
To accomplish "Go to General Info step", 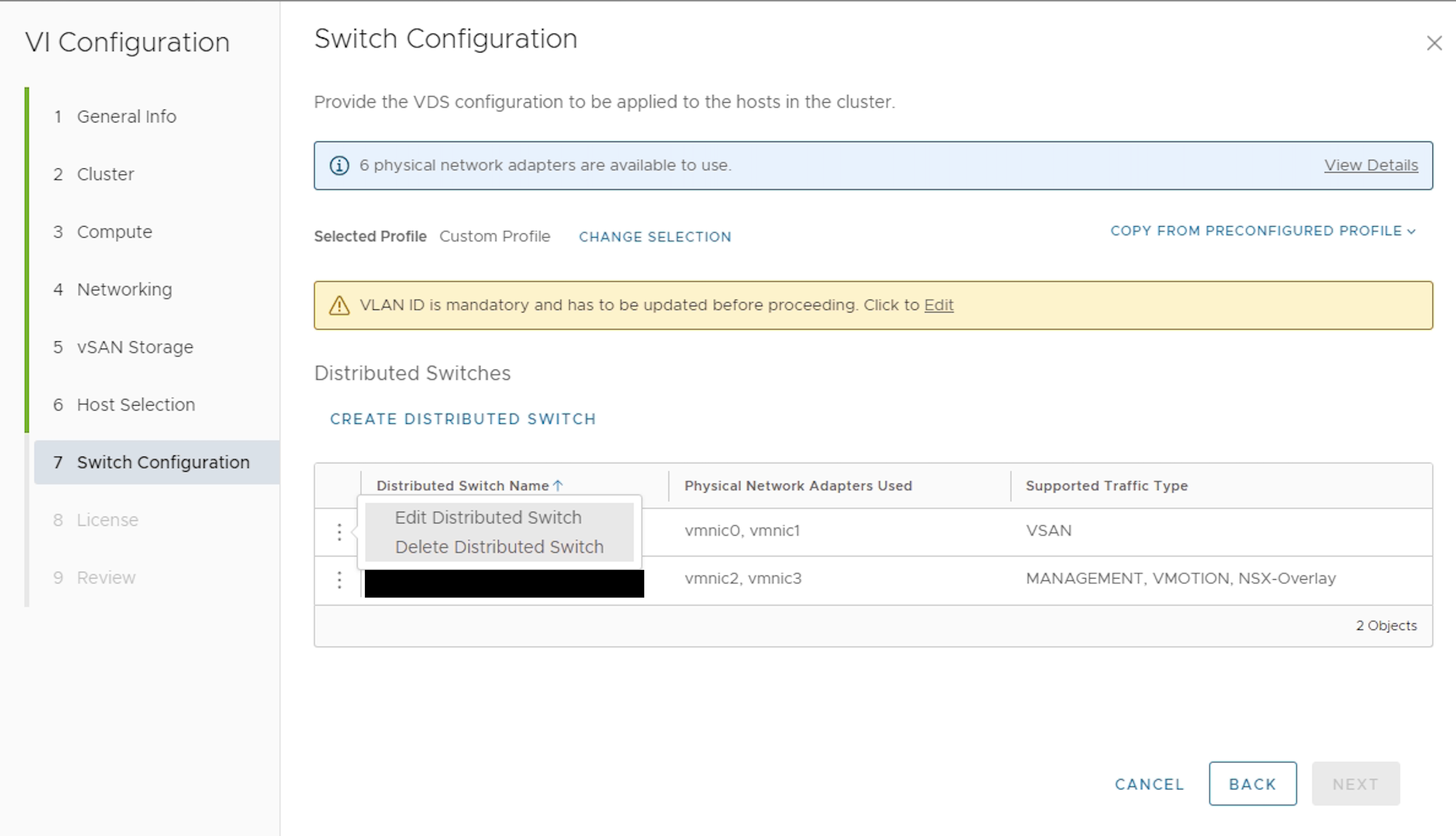I will tap(126, 117).
